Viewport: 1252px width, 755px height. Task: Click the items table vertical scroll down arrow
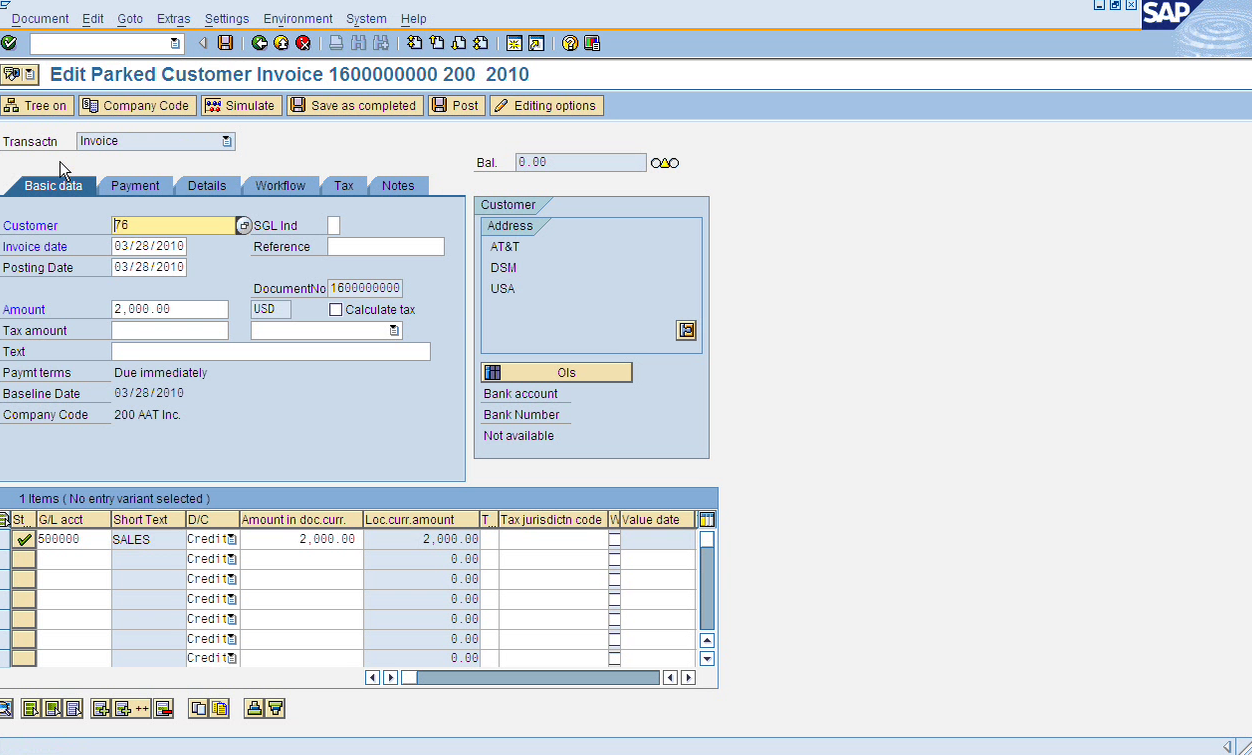[x=707, y=659]
